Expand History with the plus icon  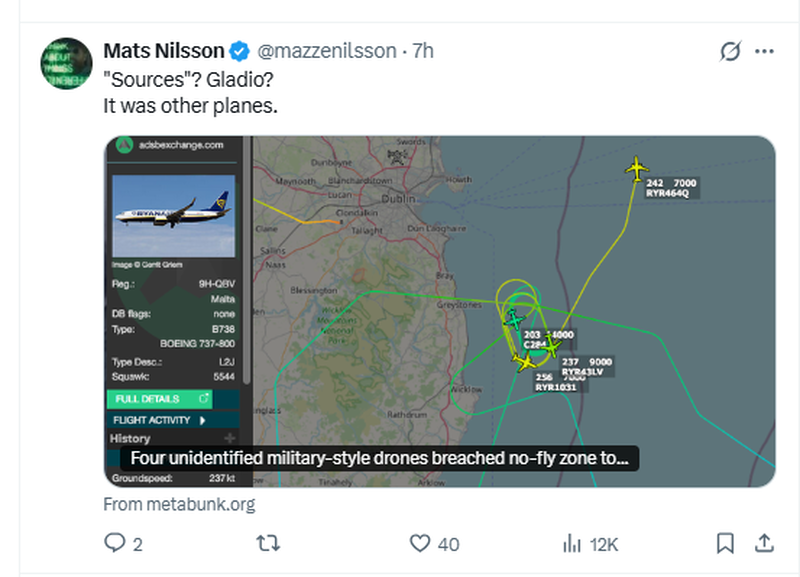click(230, 439)
